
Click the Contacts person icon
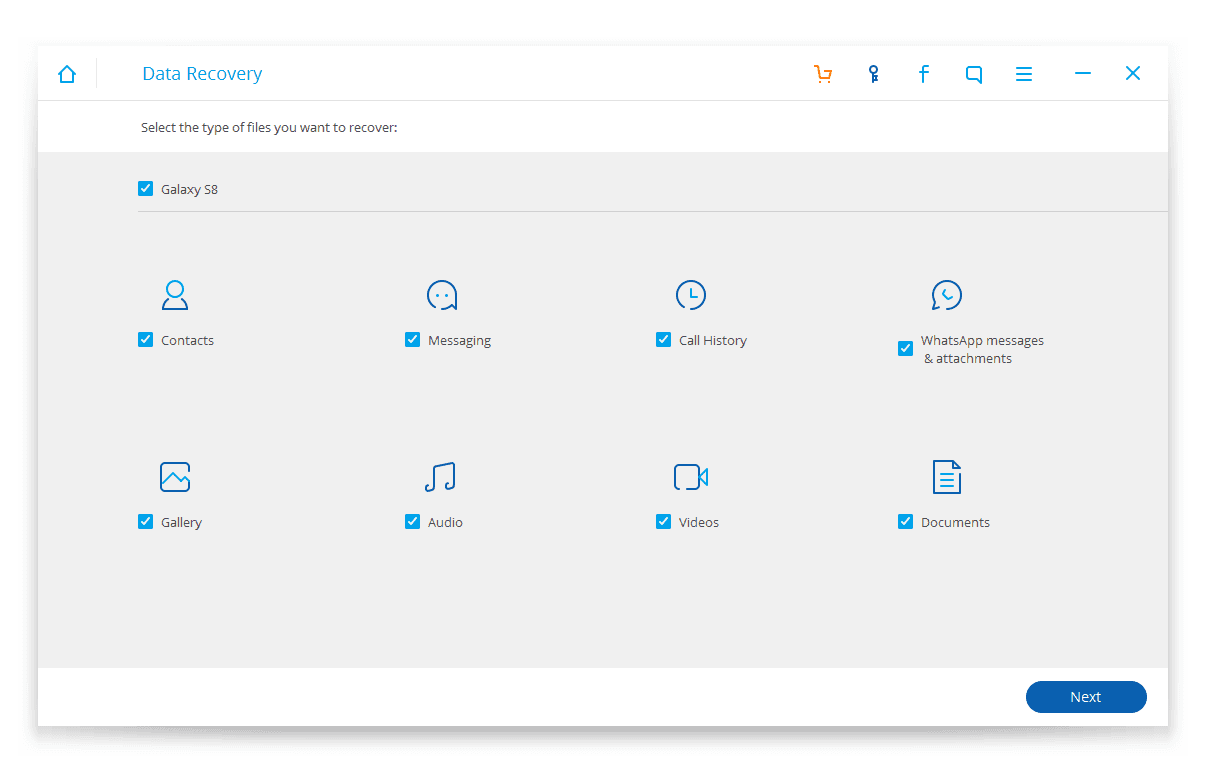pyautogui.click(x=175, y=295)
